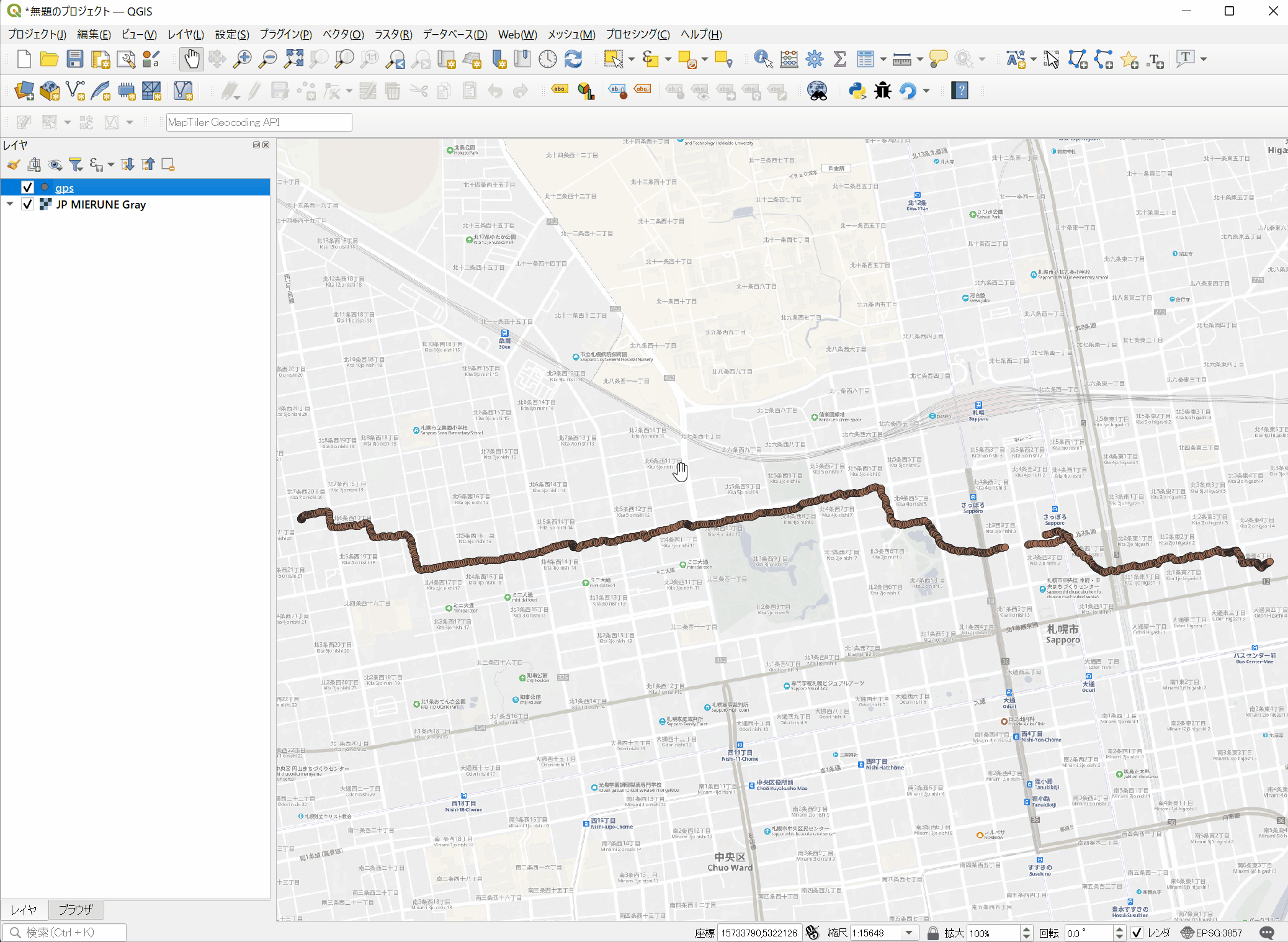Viewport: 1288px width, 942px height.
Task: Toggle visibility of JP MIERUNE Gray layer
Action: coord(27,204)
